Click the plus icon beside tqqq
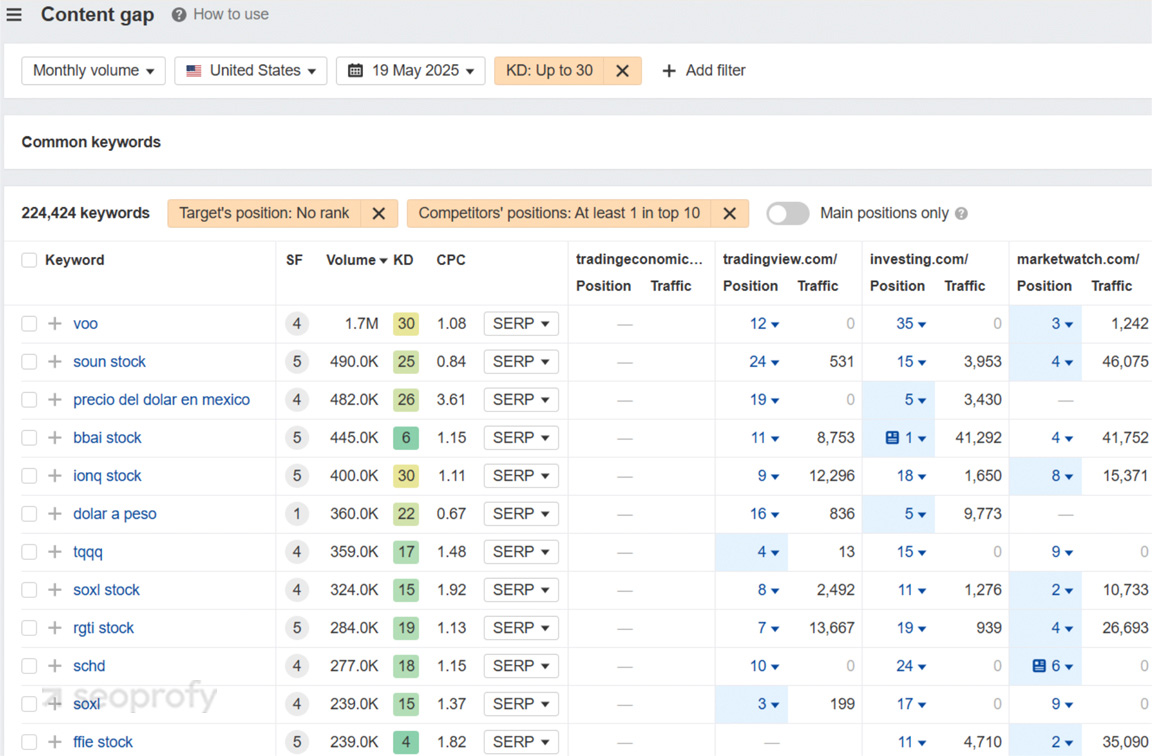This screenshot has width=1152, height=756. (55, 552)
